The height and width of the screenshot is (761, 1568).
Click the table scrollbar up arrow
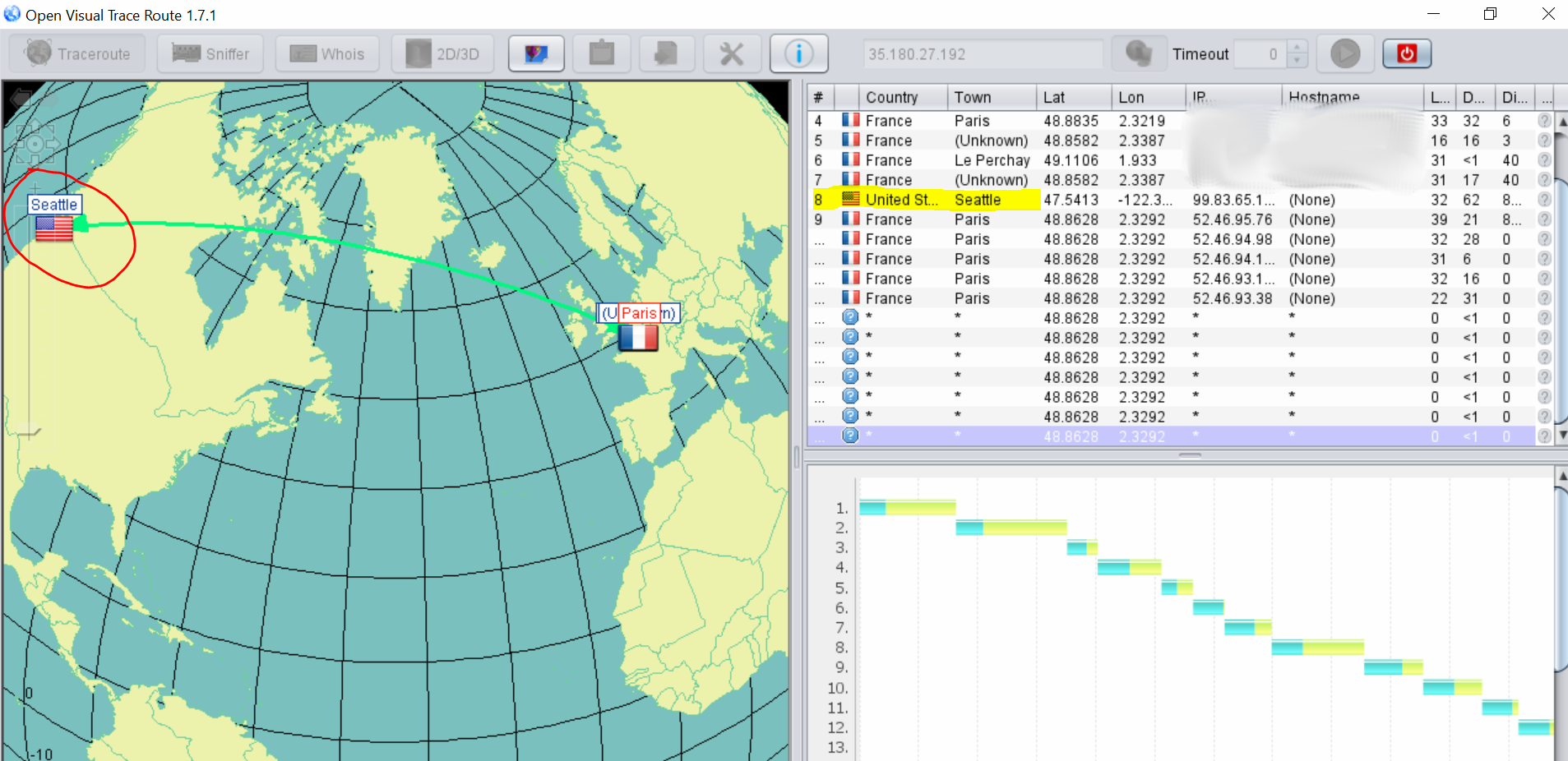tap(1561, 121)
